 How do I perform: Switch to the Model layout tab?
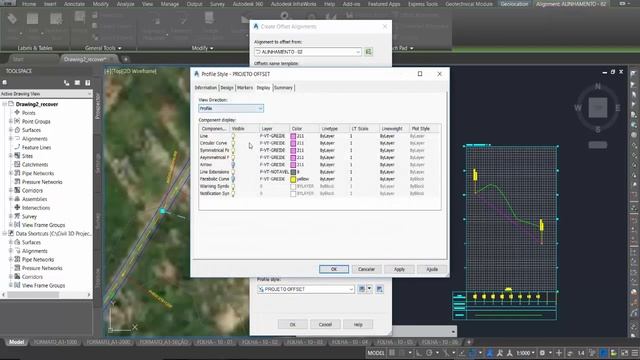tap(16, 342)
